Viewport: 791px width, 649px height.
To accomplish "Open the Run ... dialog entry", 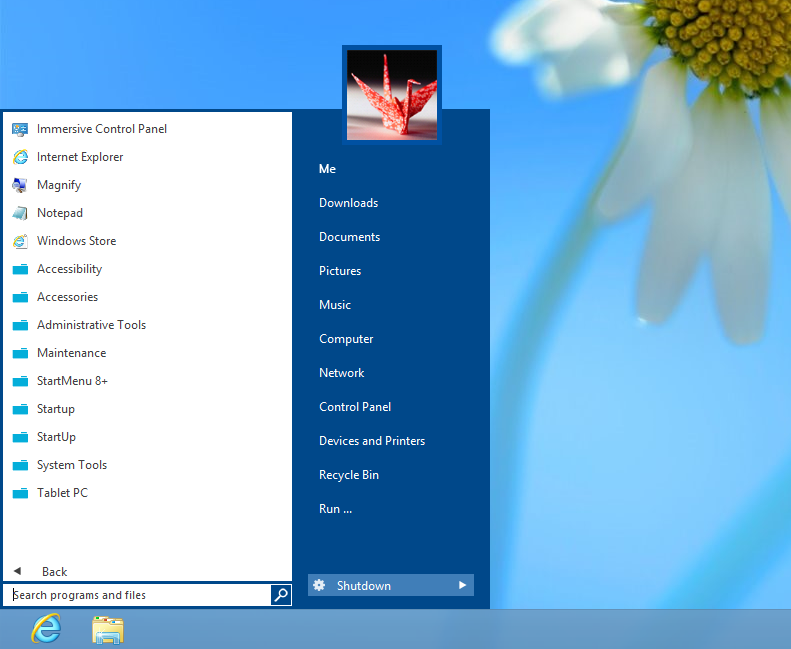I will click(335, 509).
